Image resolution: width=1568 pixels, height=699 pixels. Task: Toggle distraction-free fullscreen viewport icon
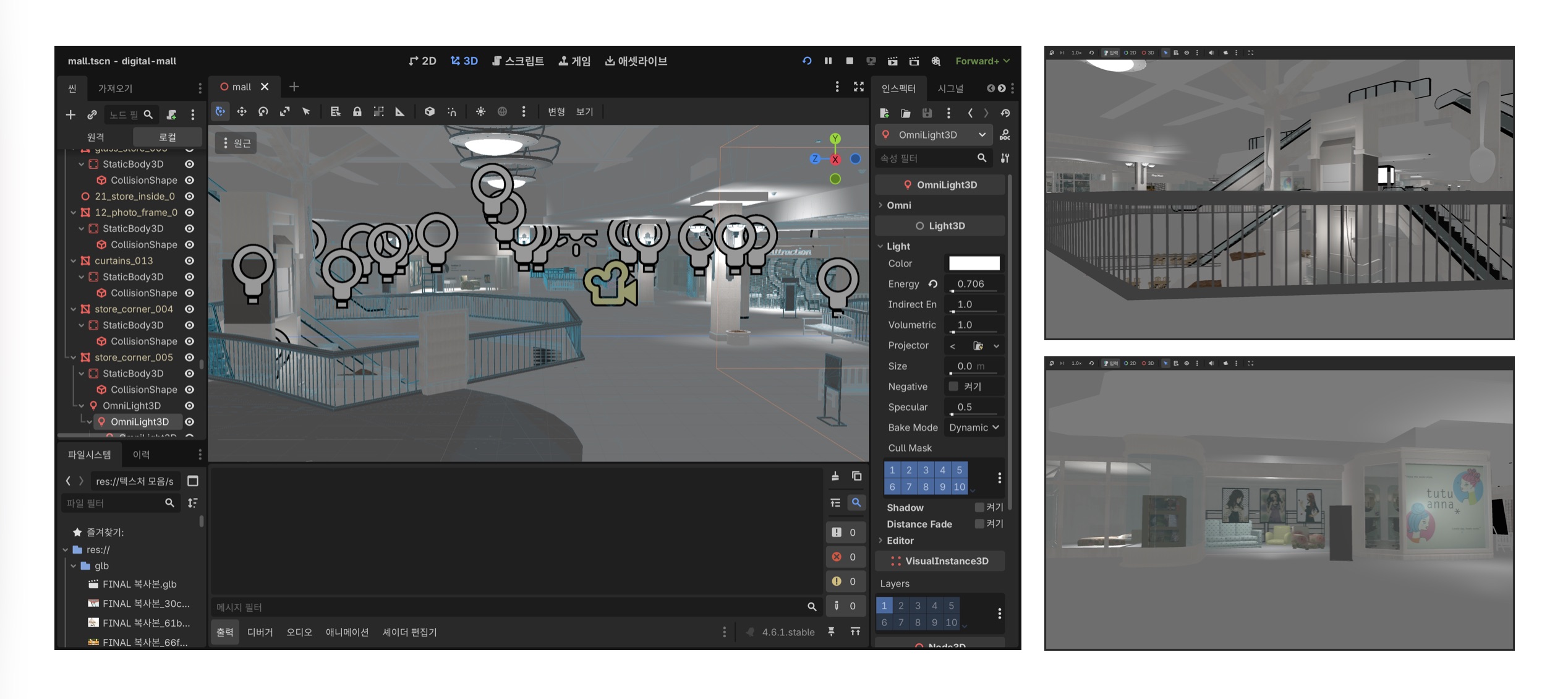pos(859,87)
